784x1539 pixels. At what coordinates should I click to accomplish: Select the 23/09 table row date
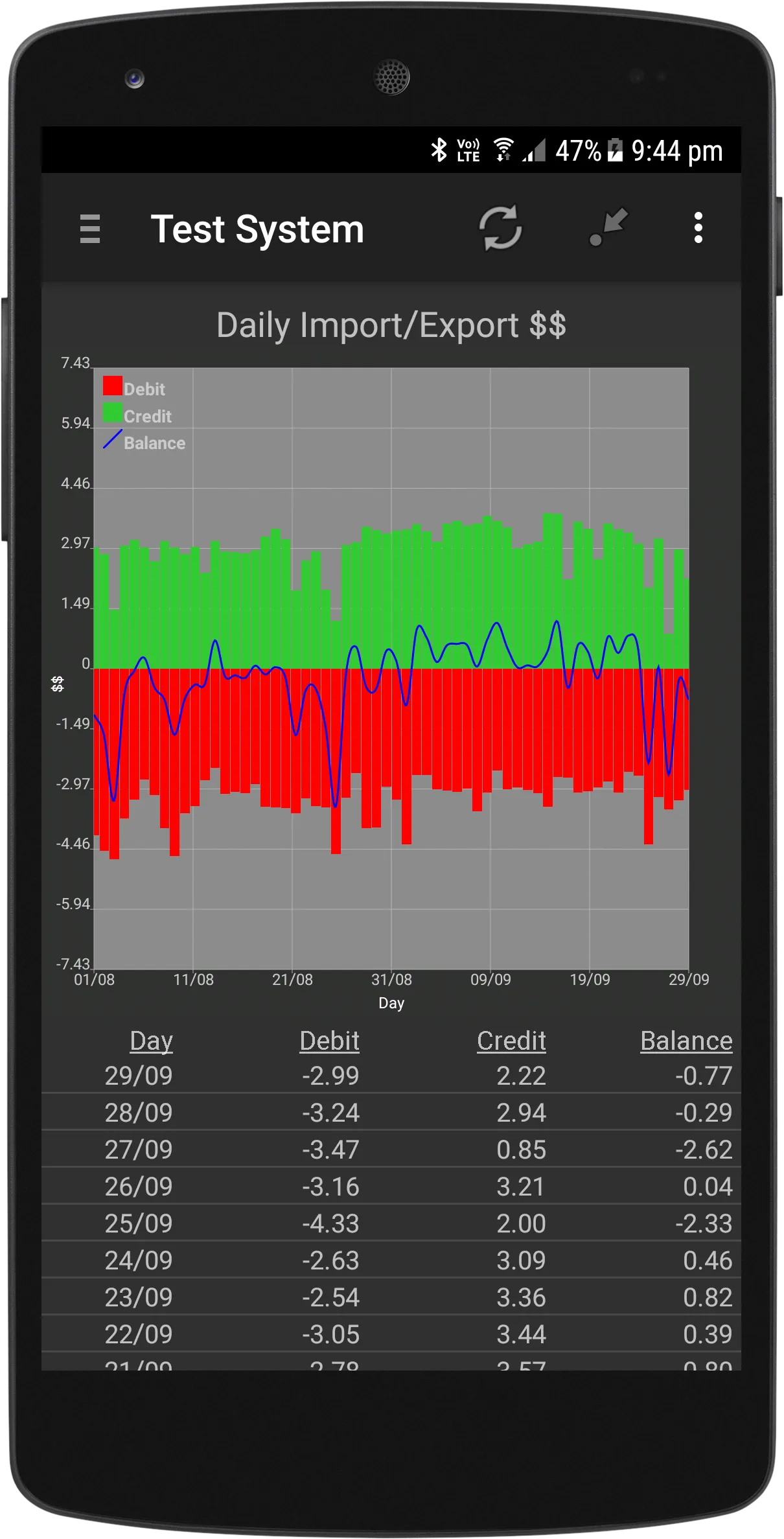click(x=139, y=1297)
